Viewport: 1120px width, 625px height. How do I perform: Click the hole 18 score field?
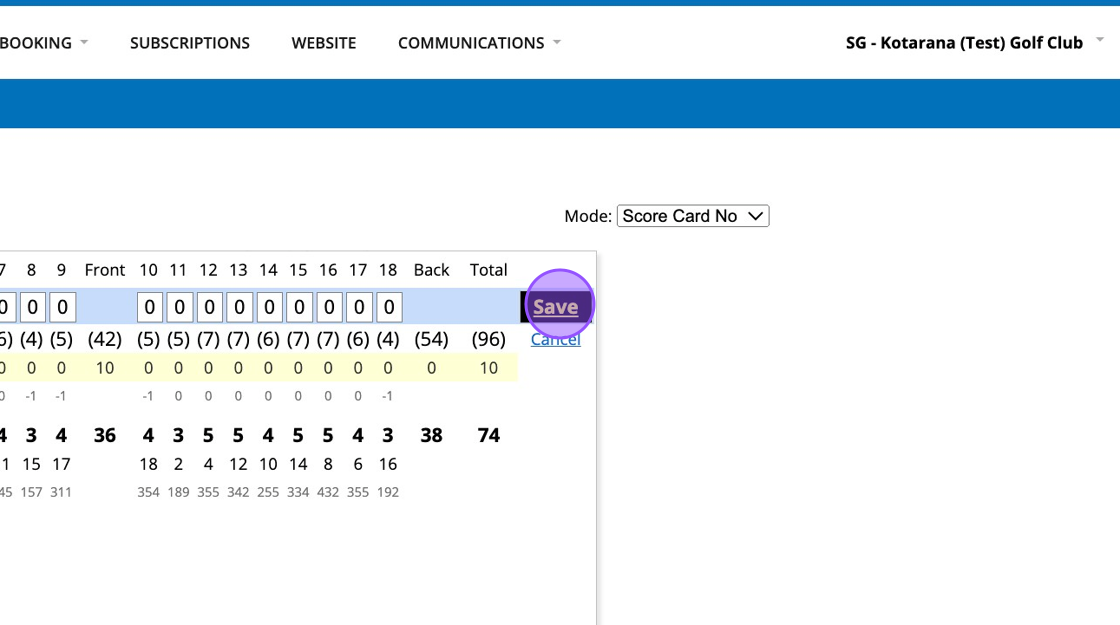[x=389, y=307]
